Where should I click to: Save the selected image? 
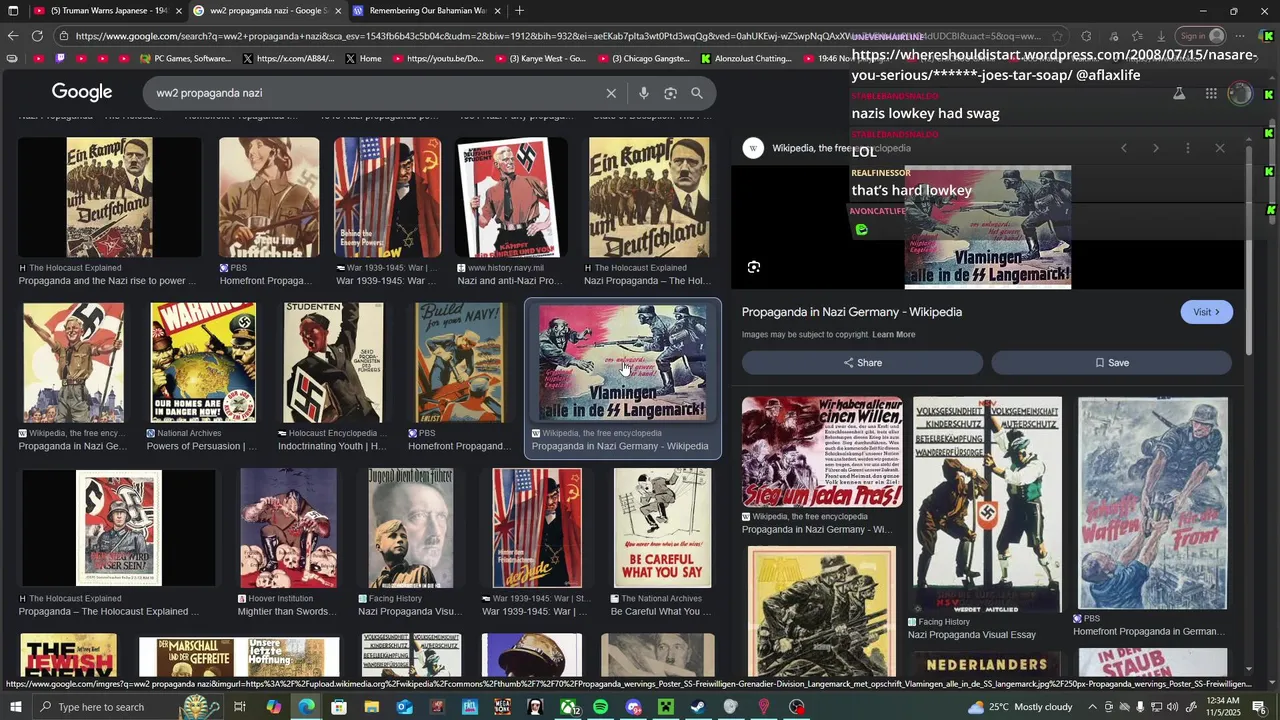point(1111,363)
